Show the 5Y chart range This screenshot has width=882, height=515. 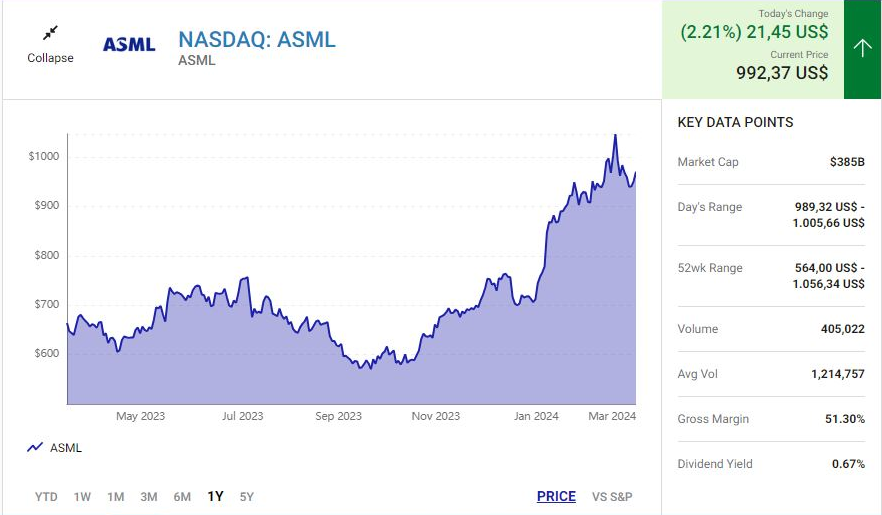[246, 497]
